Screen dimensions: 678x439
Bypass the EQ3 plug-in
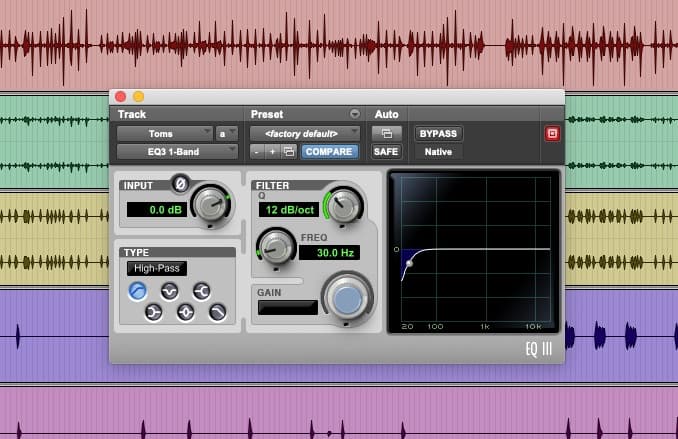coord(438,134)
